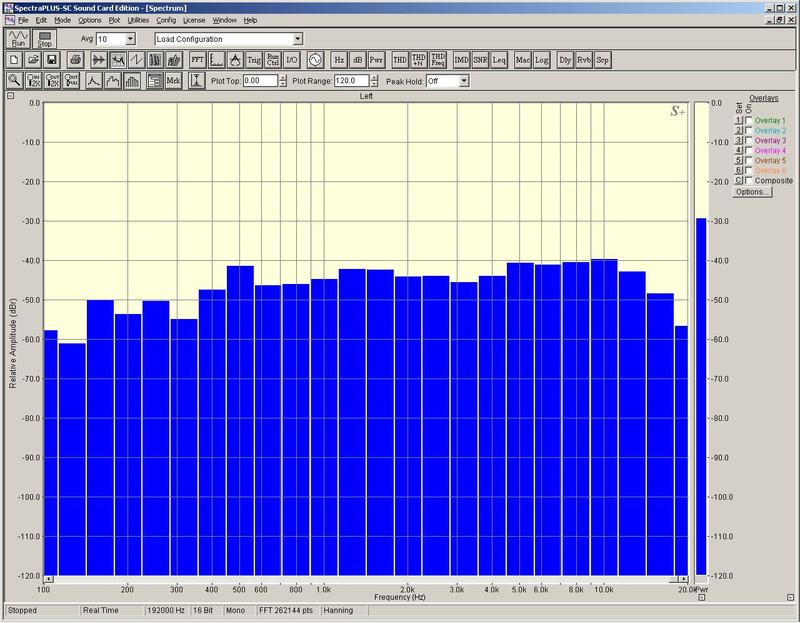Turn on the Overlay 3 checkbox
800x623 pixels.
click(748, 141)
